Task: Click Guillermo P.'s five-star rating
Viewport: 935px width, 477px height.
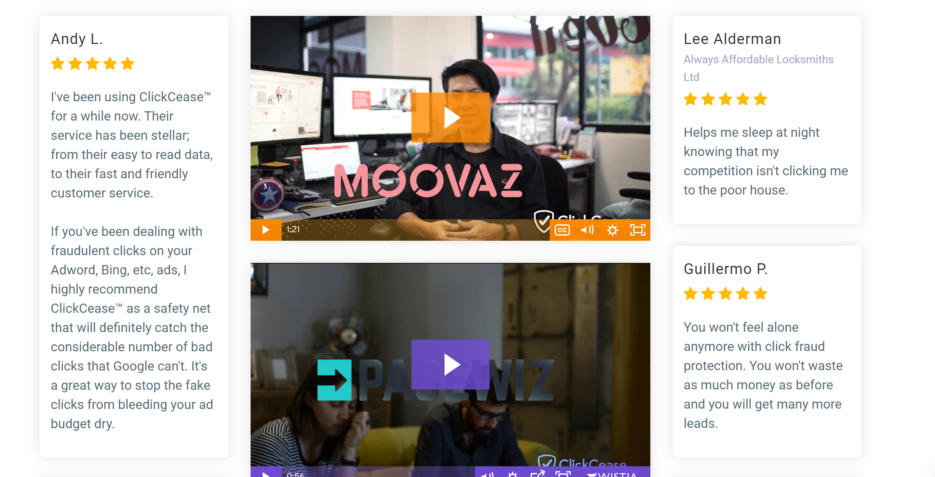Action: pos(725,293)
